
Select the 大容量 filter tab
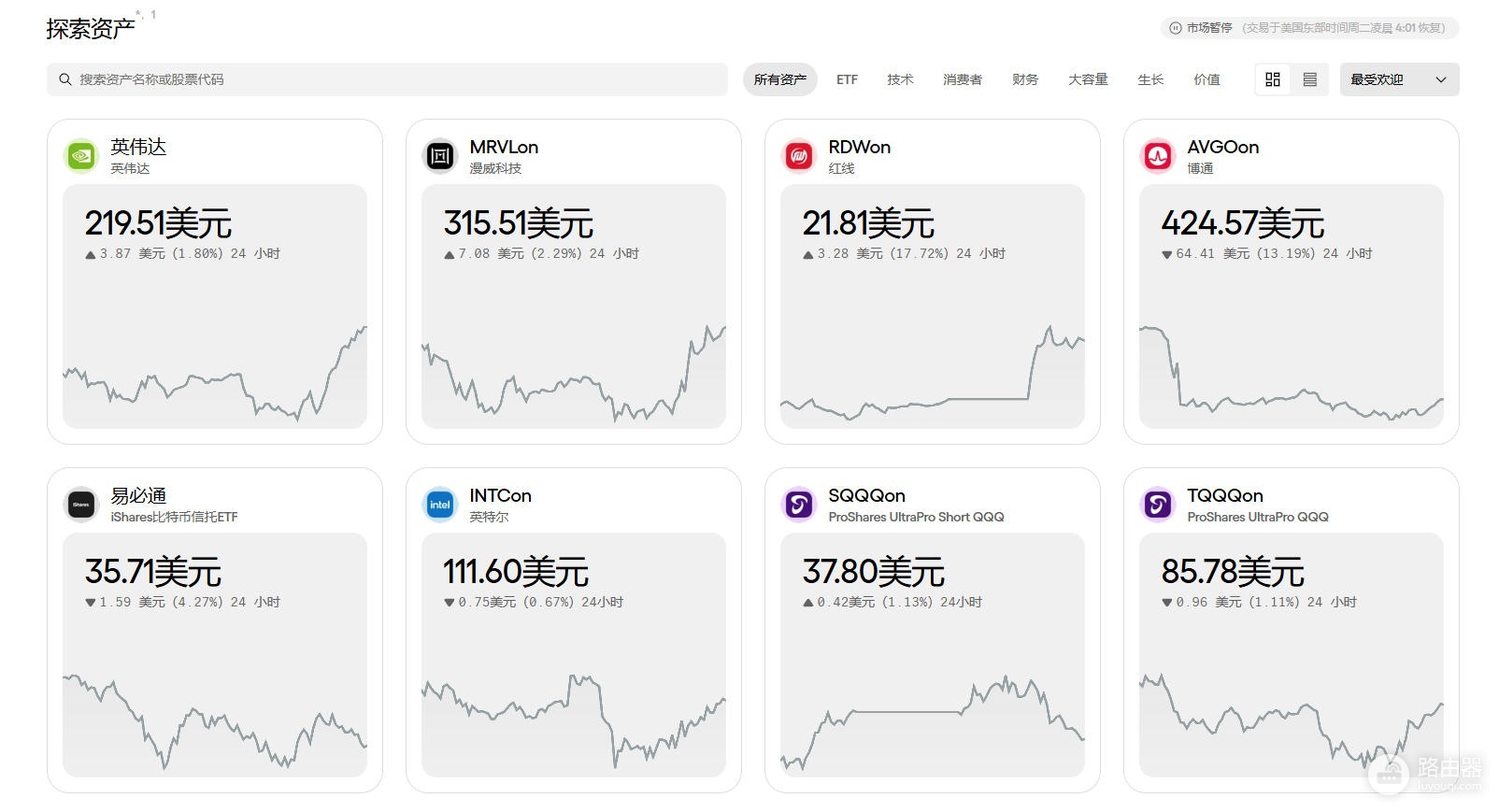click(1088, 79)
